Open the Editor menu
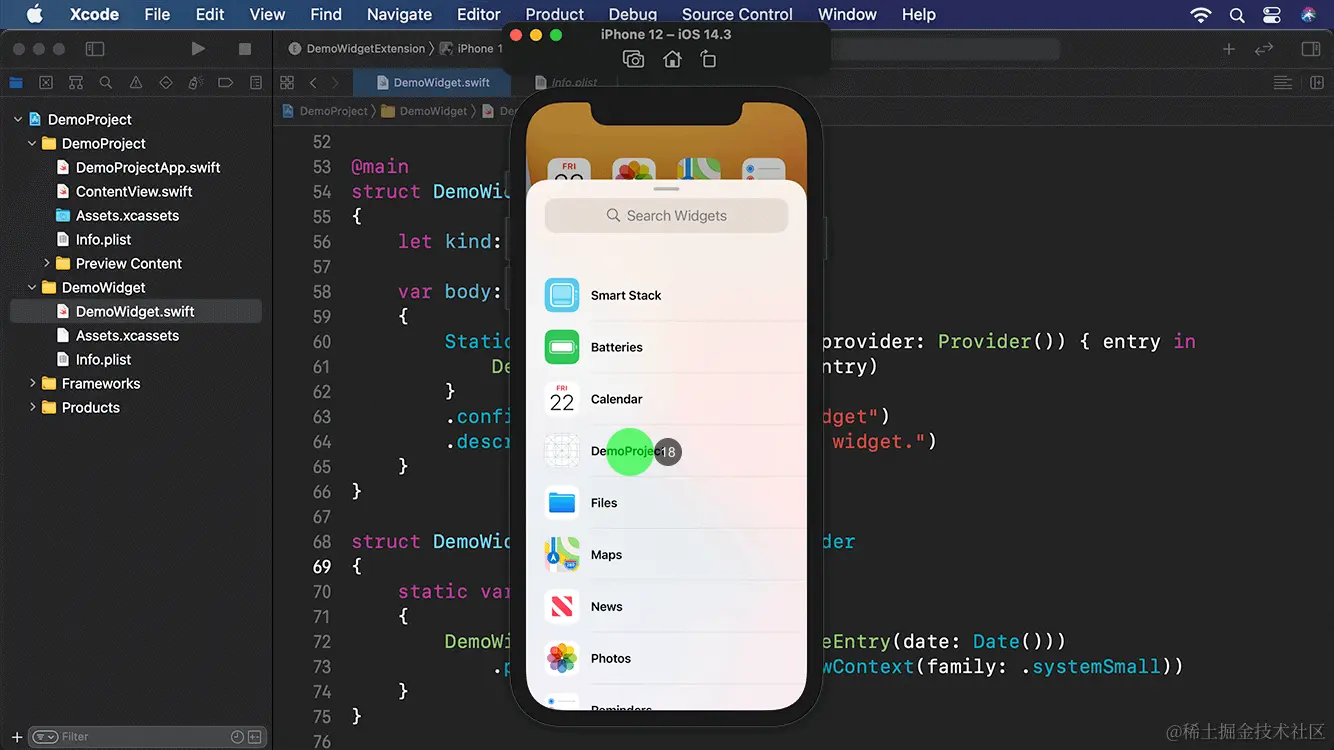Viewport: 1334px width, 750px height. click(x=478, y=14)
